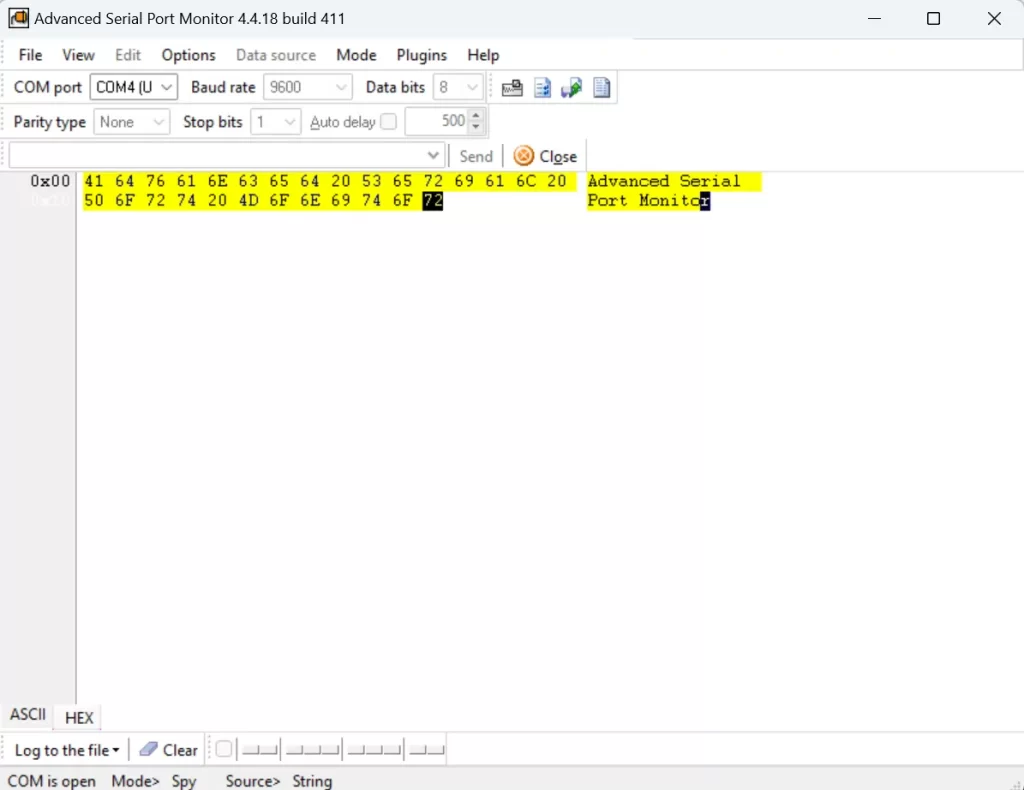Click the Auto delay 500 value field
Viewport: 1024px width, 790px height.
point(437,121)
